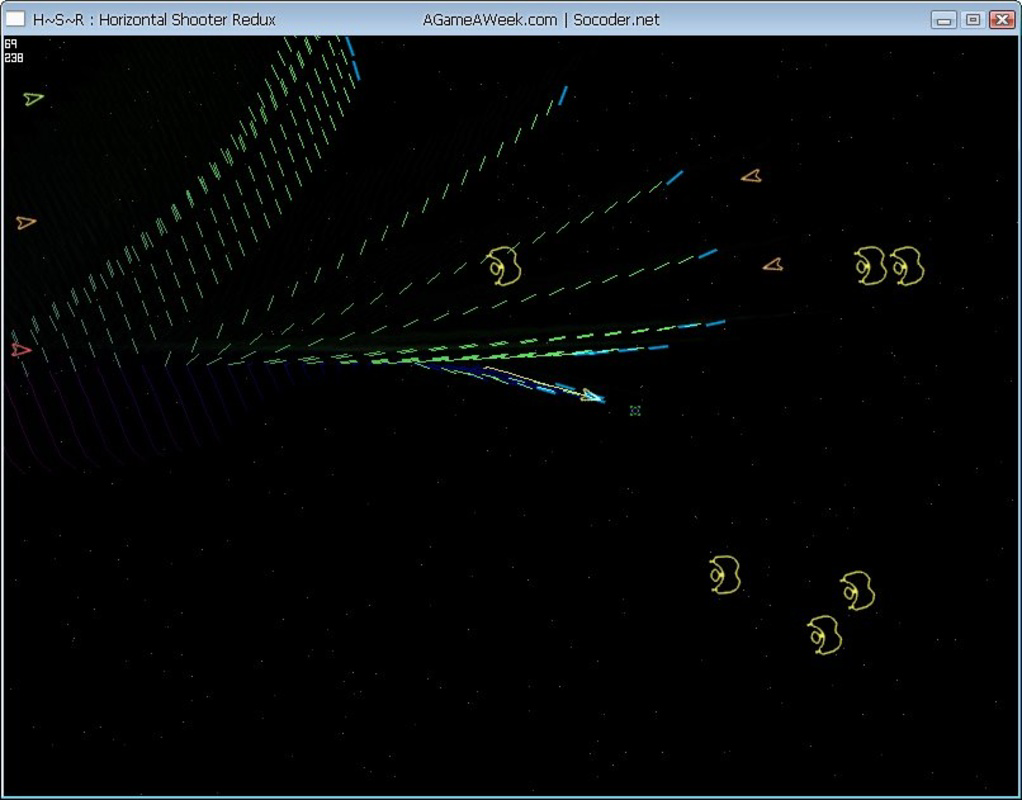This screenshot has height=800, width=1022.
Task: Target the lone yellow alien among the green bullets
Action: [503, 266]
